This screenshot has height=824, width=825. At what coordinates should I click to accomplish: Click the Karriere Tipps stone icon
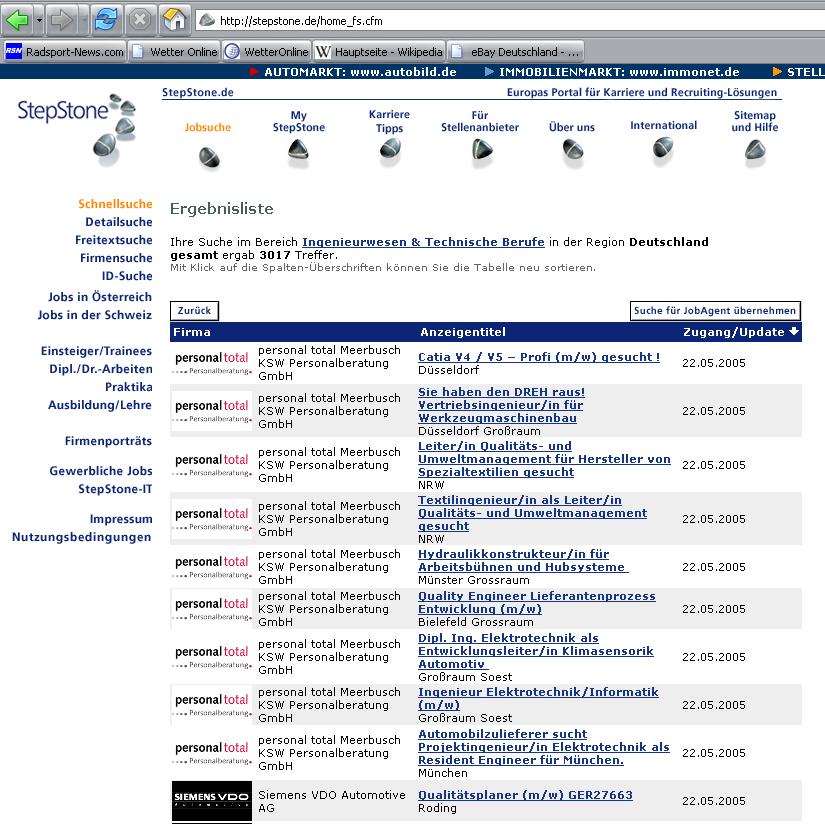390,149
